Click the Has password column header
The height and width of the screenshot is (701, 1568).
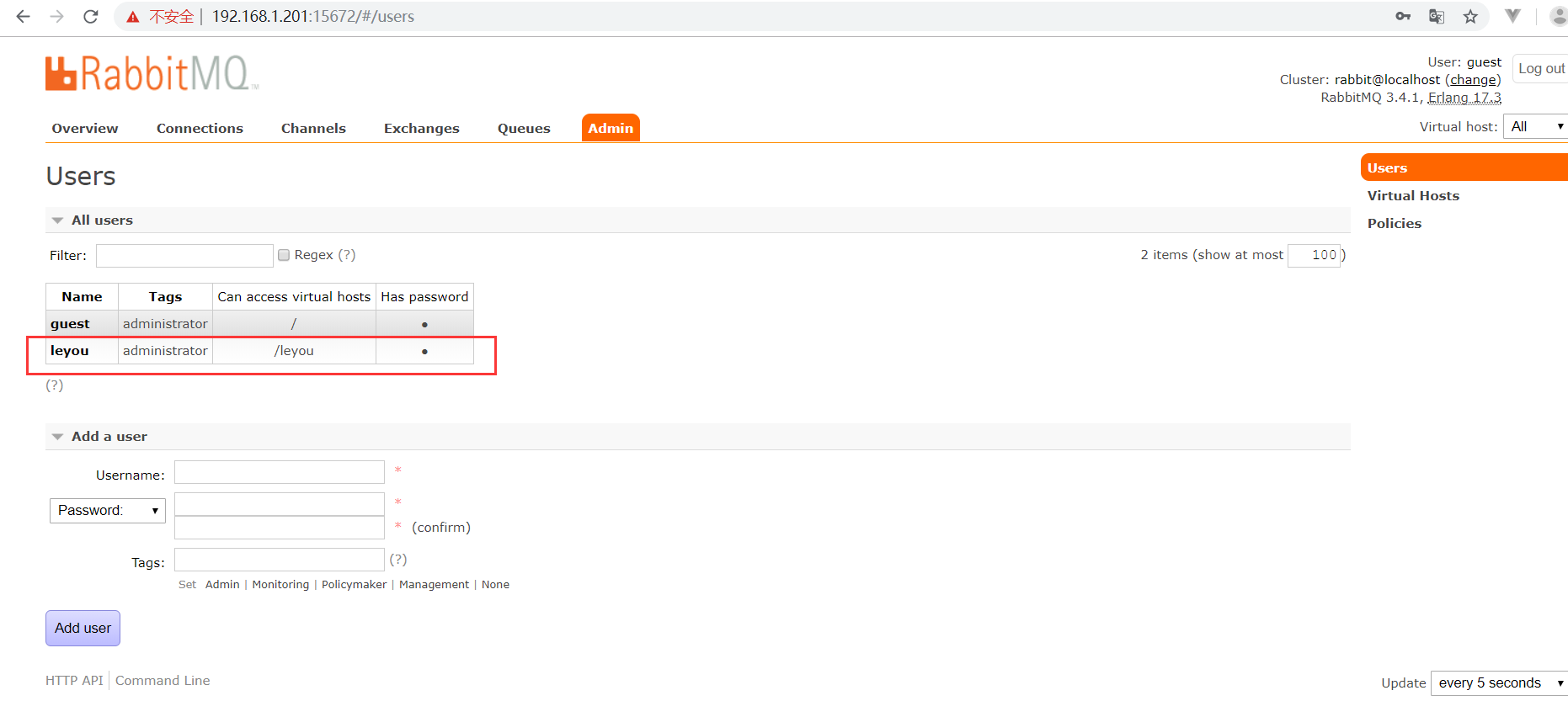click(424, 297)
